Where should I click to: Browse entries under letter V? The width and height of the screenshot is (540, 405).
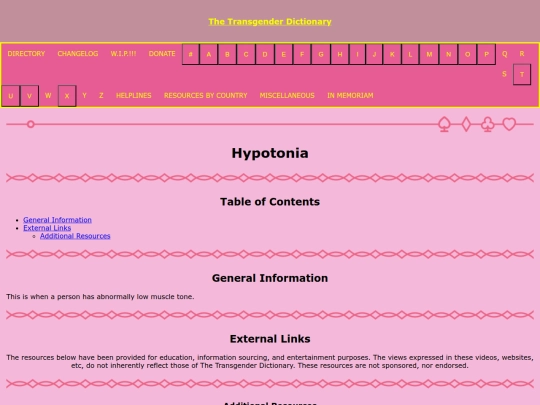29,96
